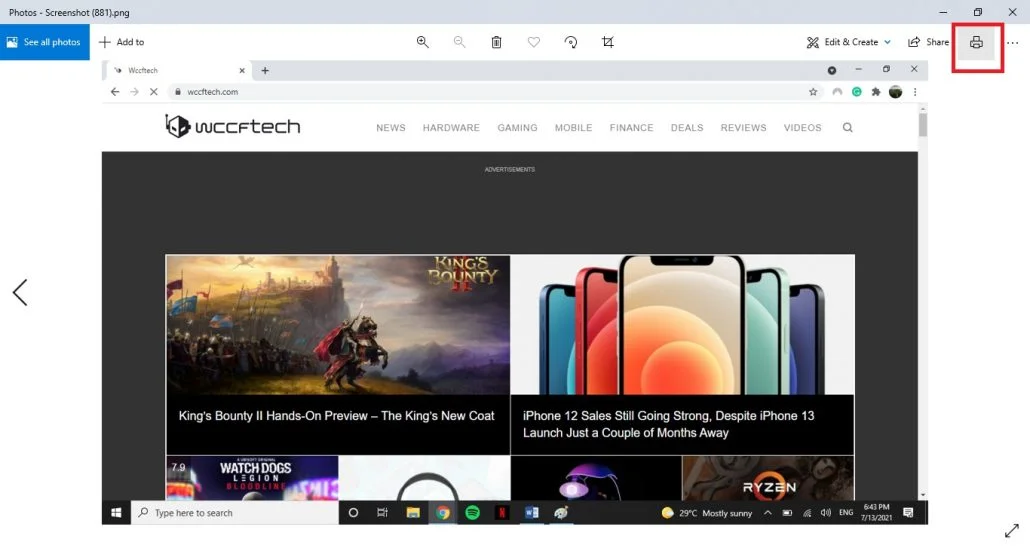Open the FINANCE navigation item

pos(631,127)
